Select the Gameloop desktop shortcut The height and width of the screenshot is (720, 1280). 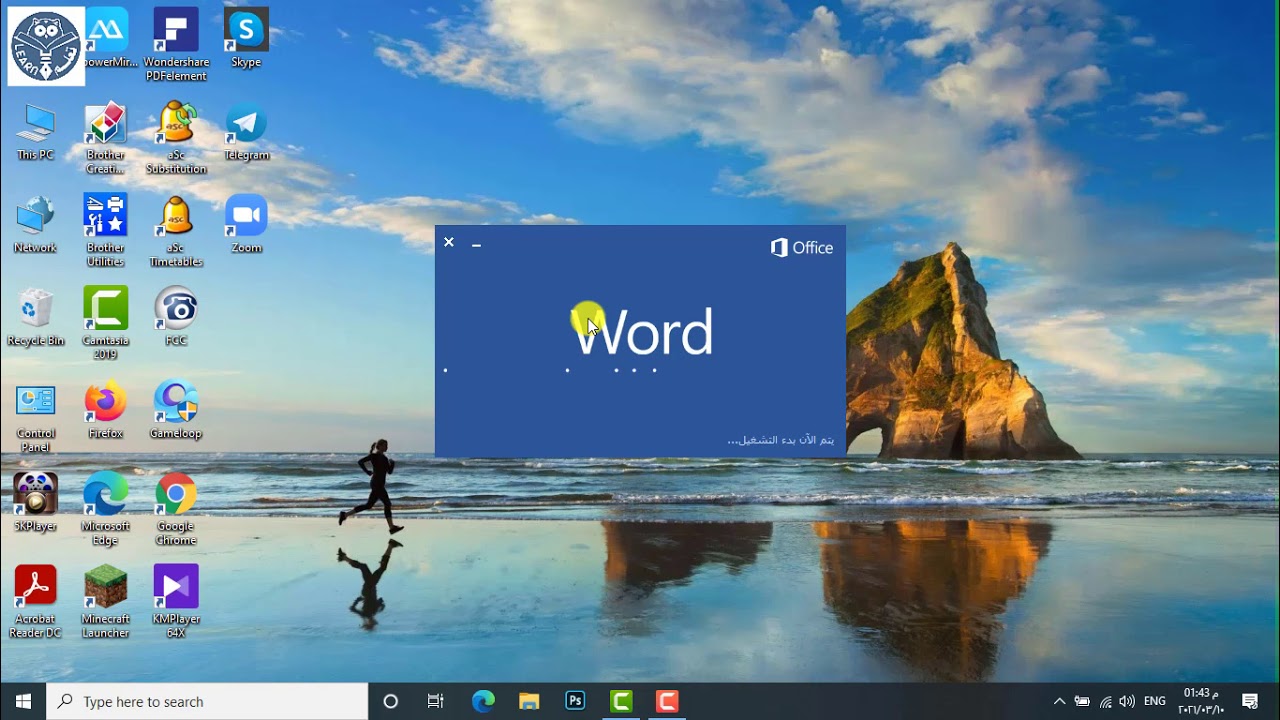pos(176,411)
